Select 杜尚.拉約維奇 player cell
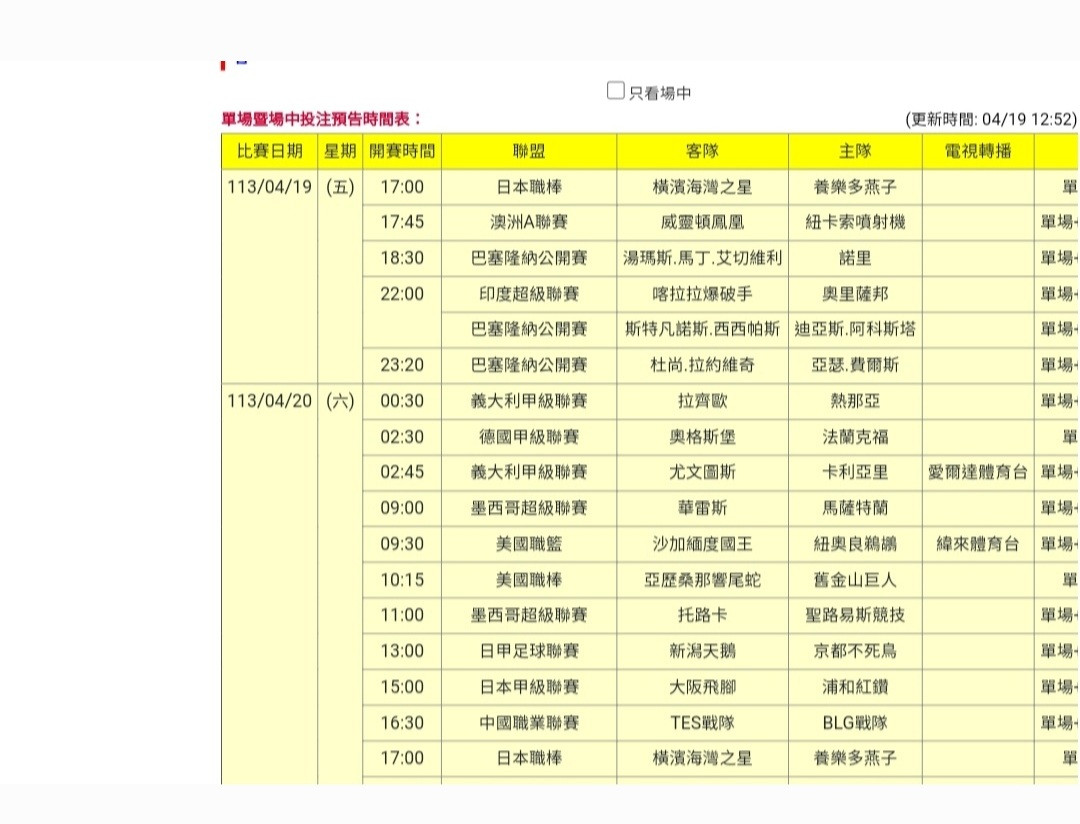The width and height of the screenshot is (1080, 824). click(x=703, y=365)
